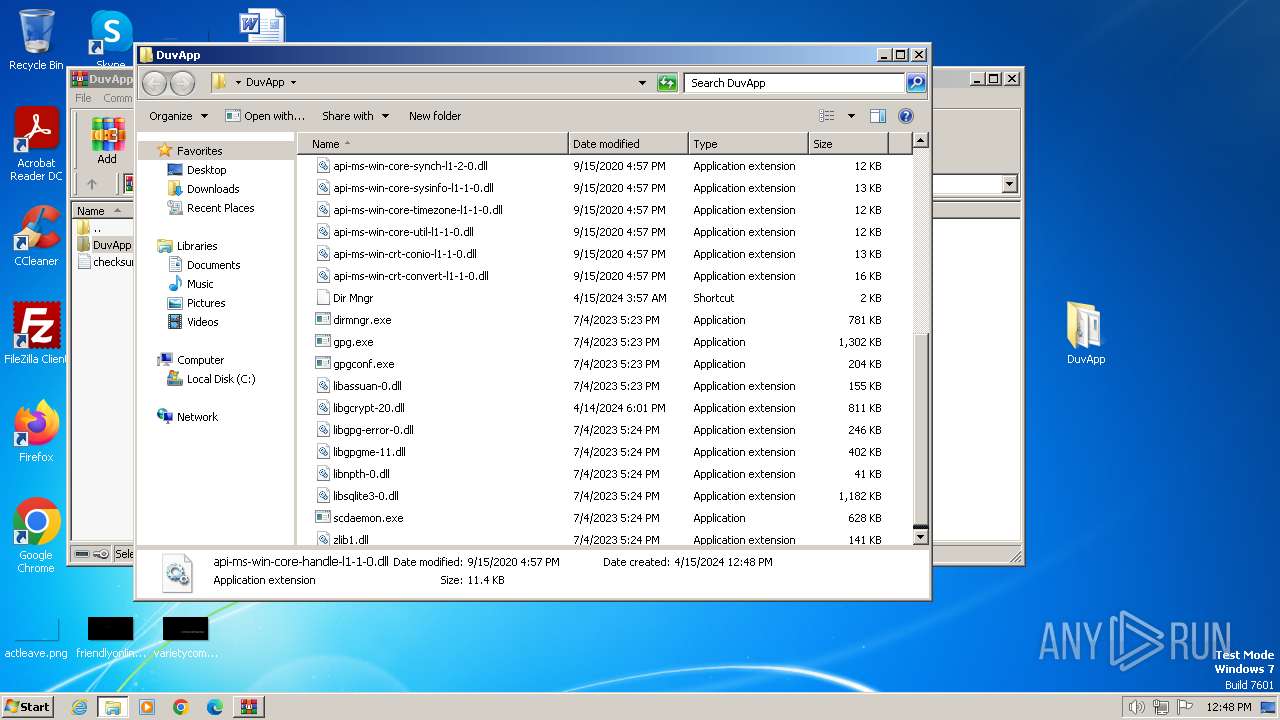This screenshot has height=720, width=1280.
Task: Click the file list scroll up arrow
Action: [921, 141]
